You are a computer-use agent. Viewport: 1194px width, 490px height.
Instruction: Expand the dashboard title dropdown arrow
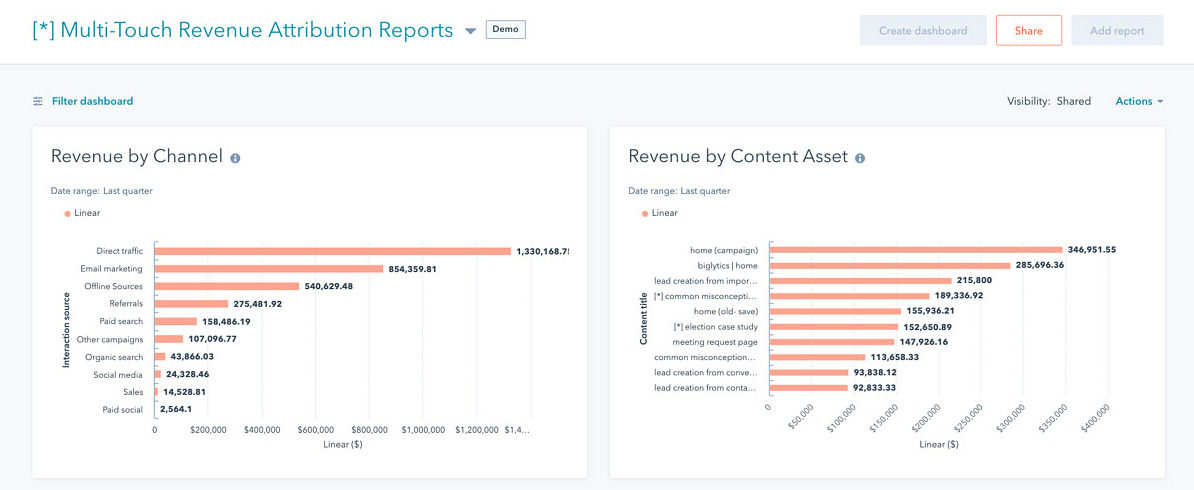pos(471,31)
